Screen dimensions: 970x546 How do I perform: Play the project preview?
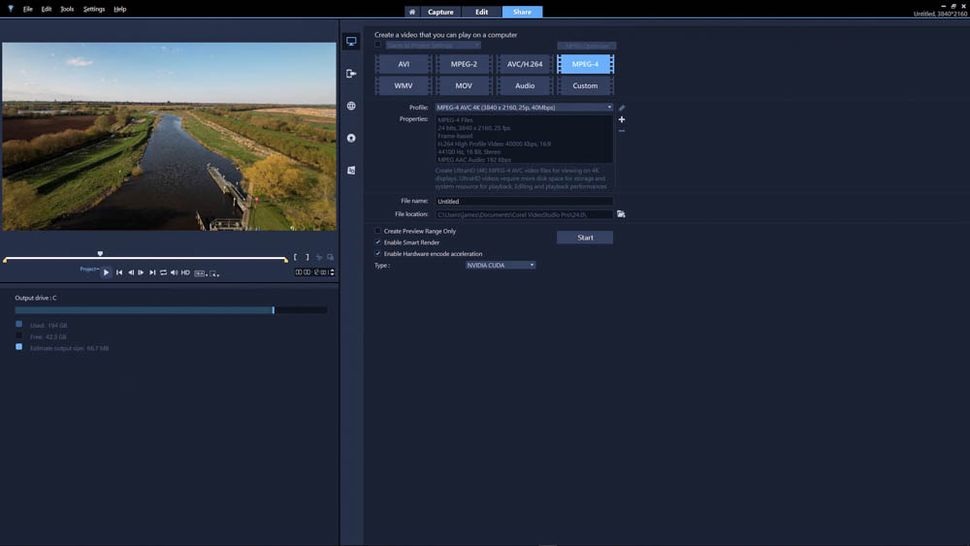106,273
